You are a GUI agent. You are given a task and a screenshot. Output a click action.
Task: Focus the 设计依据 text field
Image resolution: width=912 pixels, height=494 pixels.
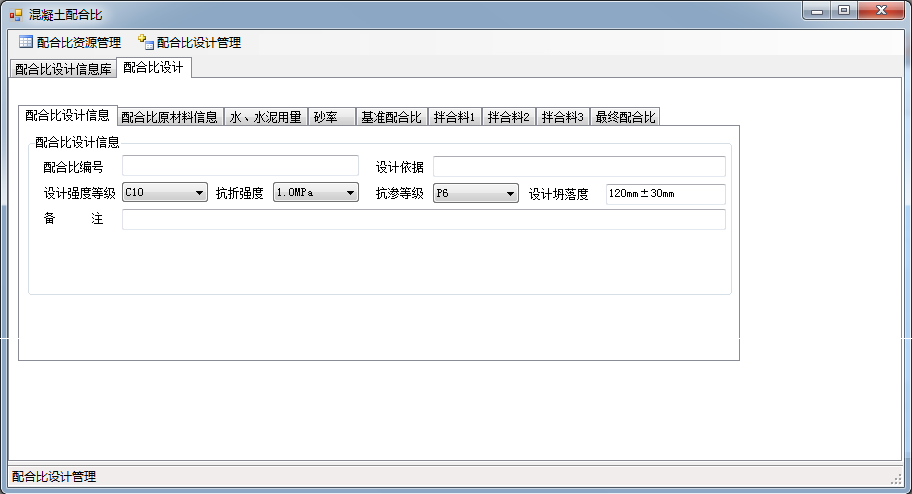point(579,166)
